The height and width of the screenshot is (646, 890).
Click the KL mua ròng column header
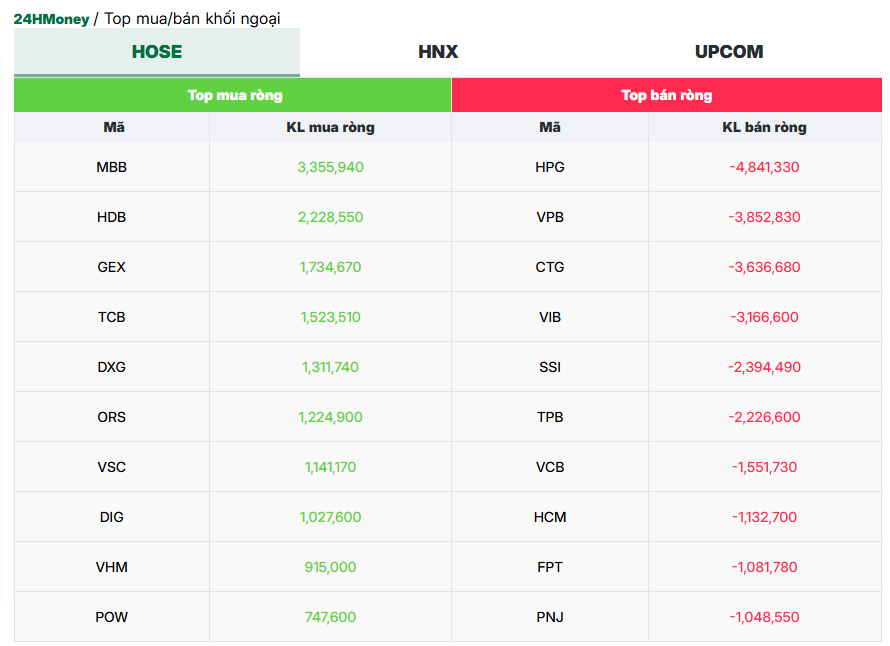pos(330,127)
